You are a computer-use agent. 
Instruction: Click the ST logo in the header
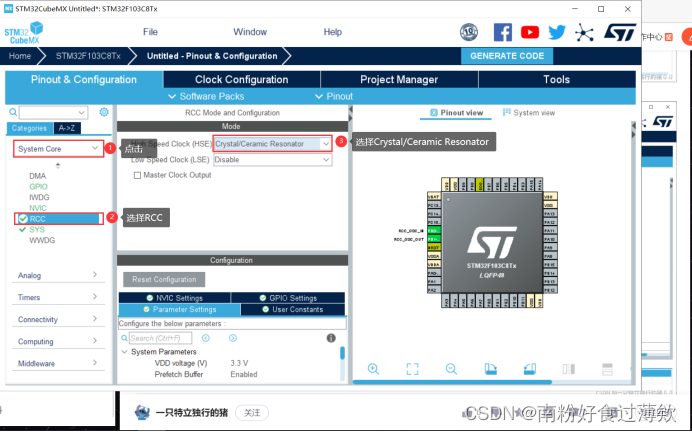point(620,32)
